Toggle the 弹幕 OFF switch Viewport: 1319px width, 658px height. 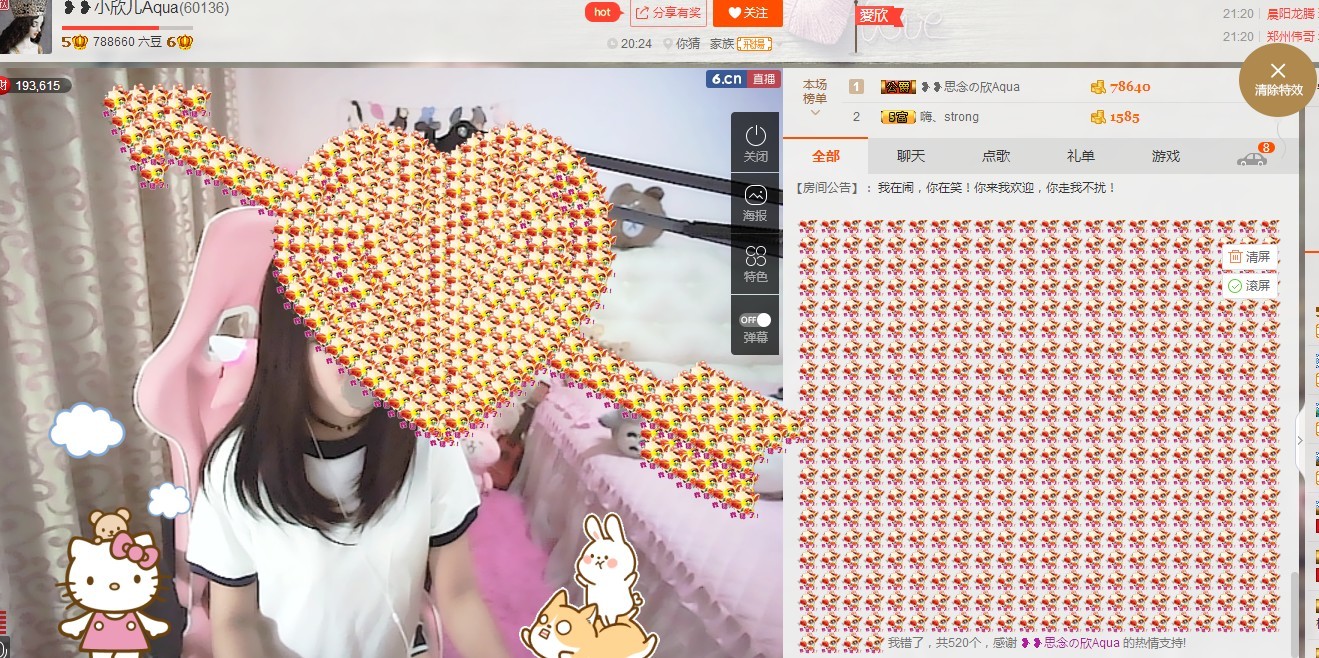click(x=755, y=320)
